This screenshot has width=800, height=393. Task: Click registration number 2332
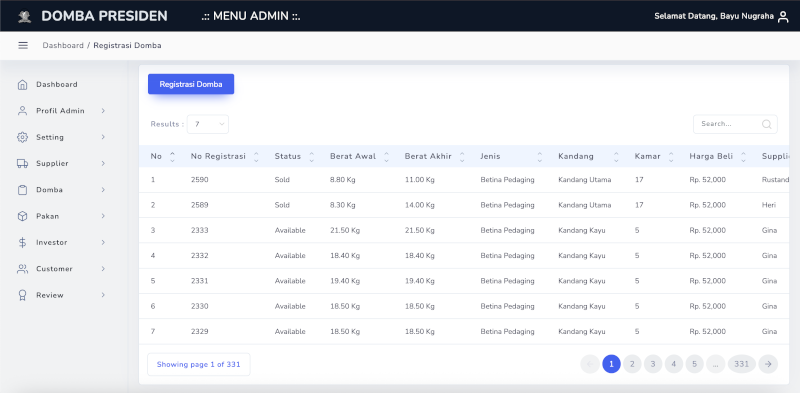(199, 256)
